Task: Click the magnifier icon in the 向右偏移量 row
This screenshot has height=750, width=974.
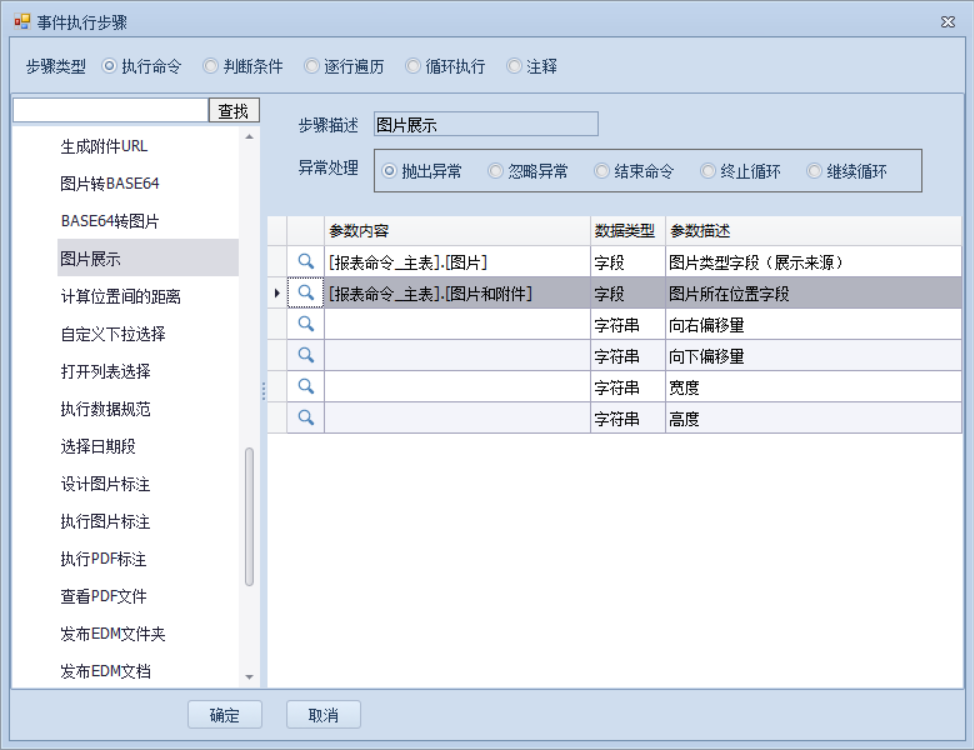Action: (x=306, y=324)
